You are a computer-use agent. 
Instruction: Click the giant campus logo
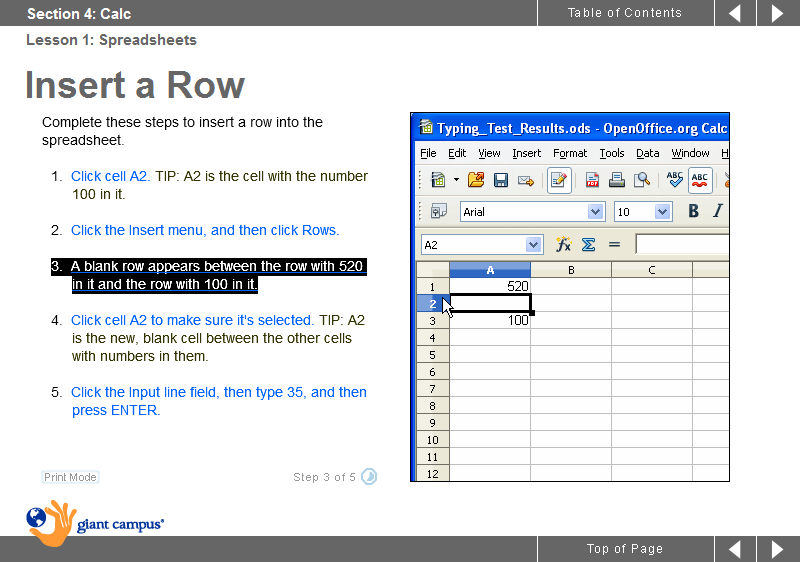pos(95,524)
